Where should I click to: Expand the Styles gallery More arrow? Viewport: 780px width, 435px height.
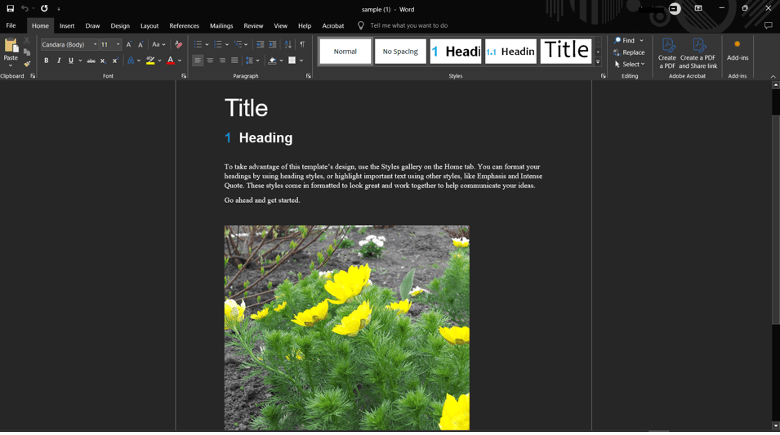598,62
